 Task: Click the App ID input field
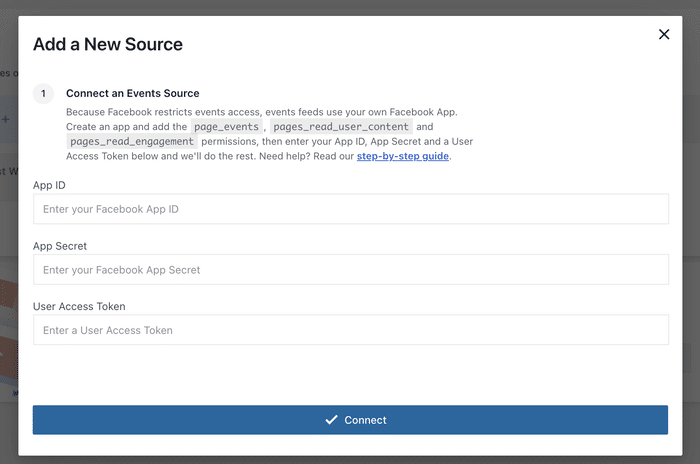pos(350,209)
